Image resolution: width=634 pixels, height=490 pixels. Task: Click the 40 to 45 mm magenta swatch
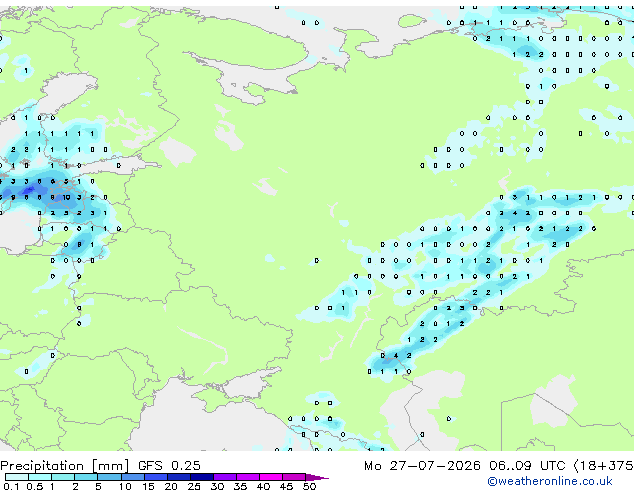point(271,477)
